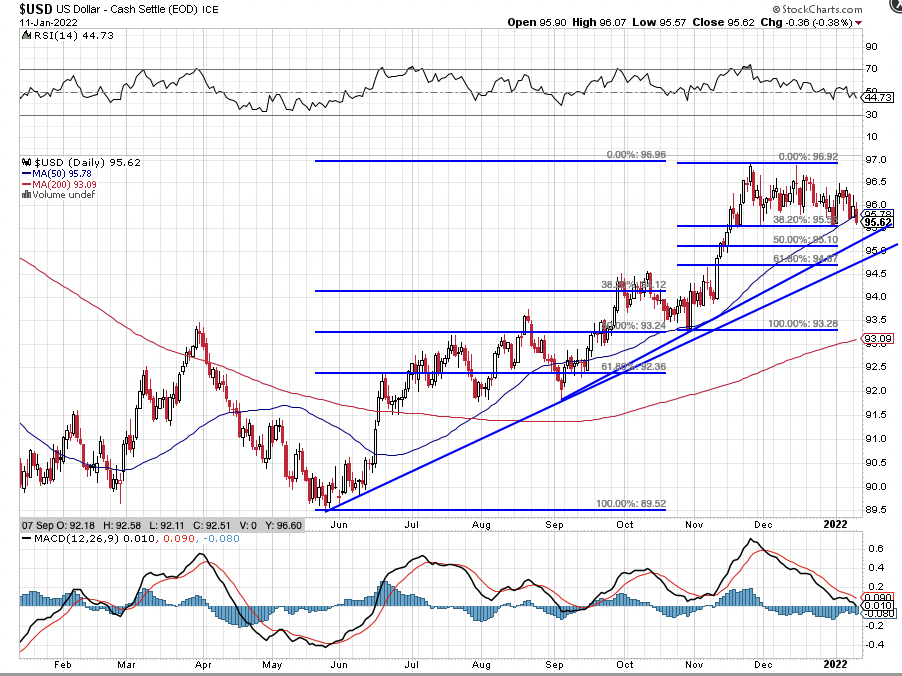Click the 'High 96.07' value in the header
The height and width of the screenshot is (676, 902).
[598, 22]
